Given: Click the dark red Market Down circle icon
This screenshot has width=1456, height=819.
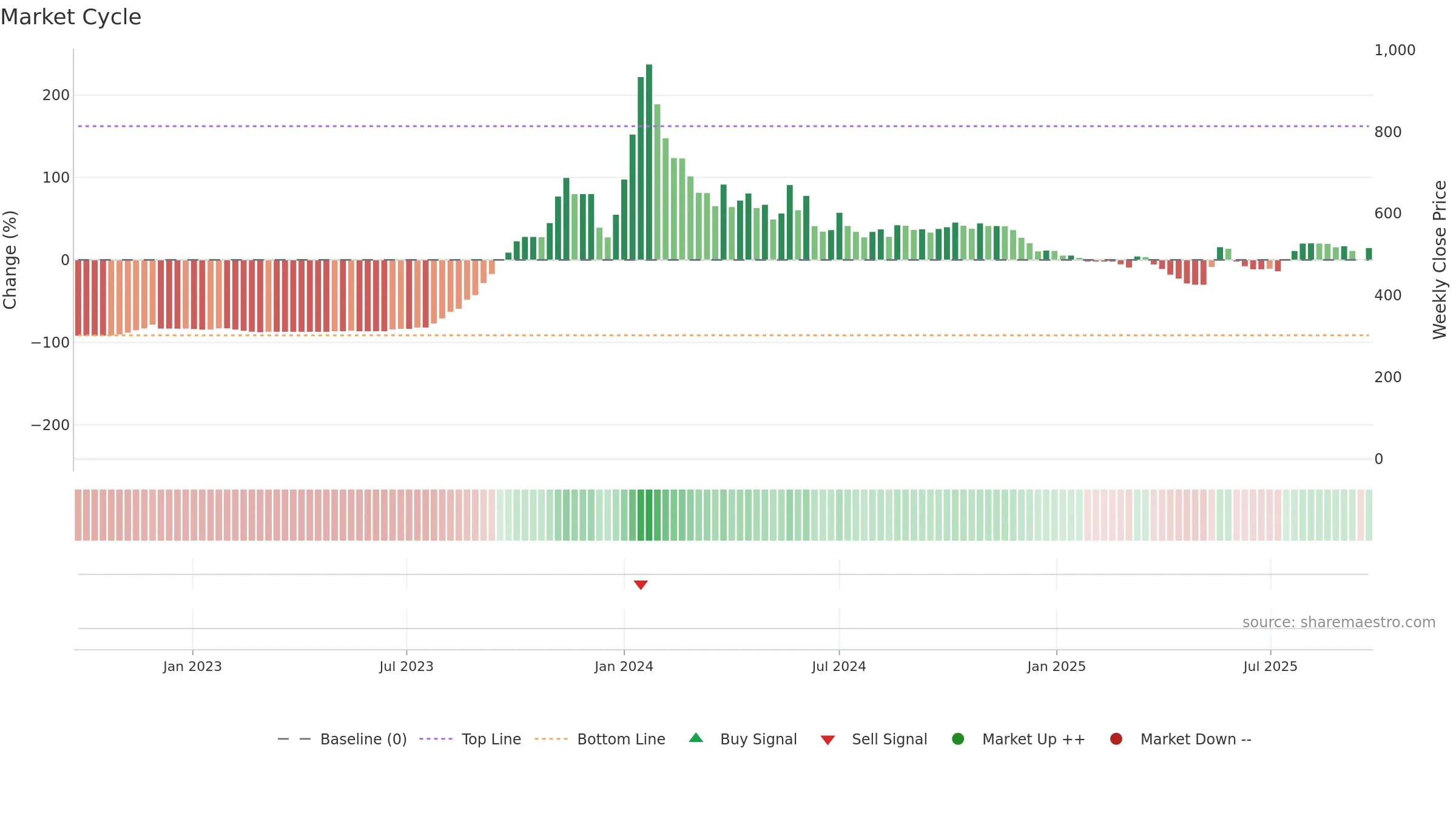Looking at the screenshot, I should (1116, 738).
